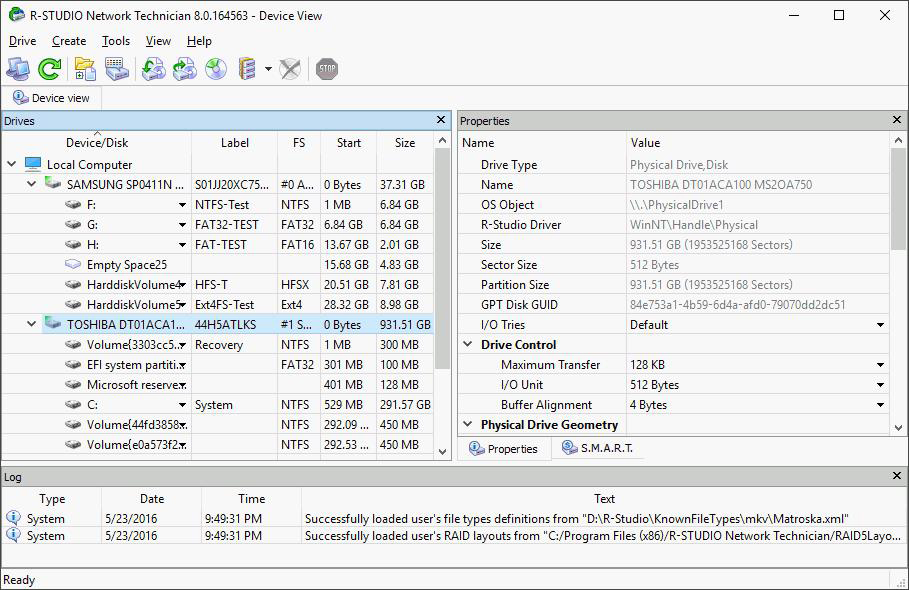Screen dimensions: 909x590
Task: Open the I/O Tries value dropdown
Action: point(880,325)
